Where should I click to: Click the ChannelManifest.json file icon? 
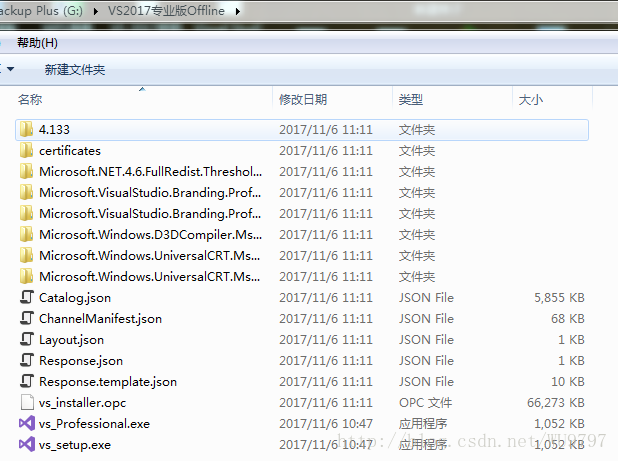click(27, 318)
